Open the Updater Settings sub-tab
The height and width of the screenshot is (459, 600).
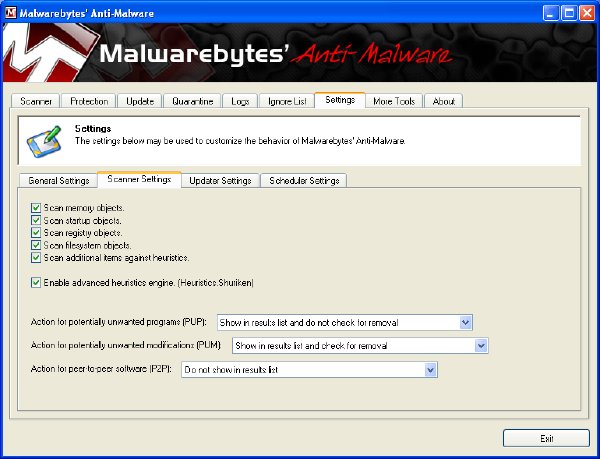point(220,180)
